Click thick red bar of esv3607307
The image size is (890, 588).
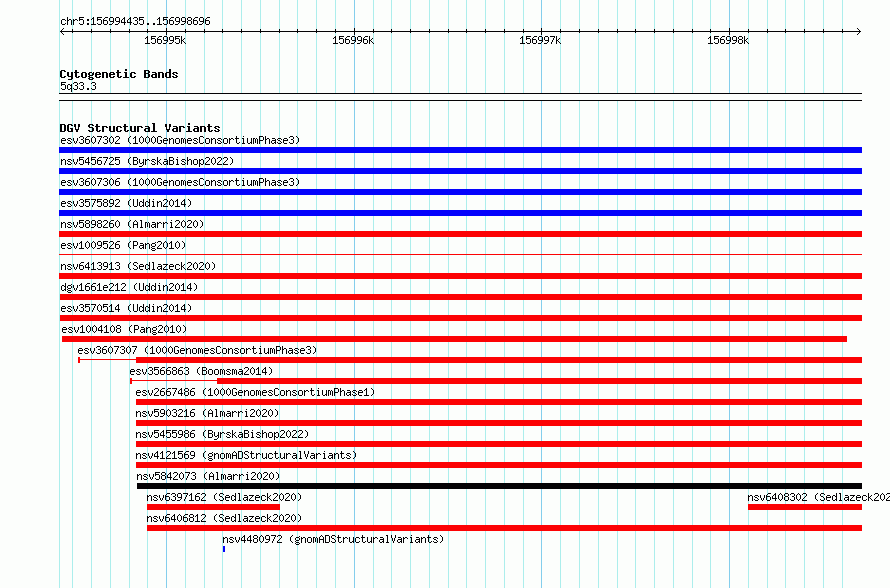[x=499, y=360]
